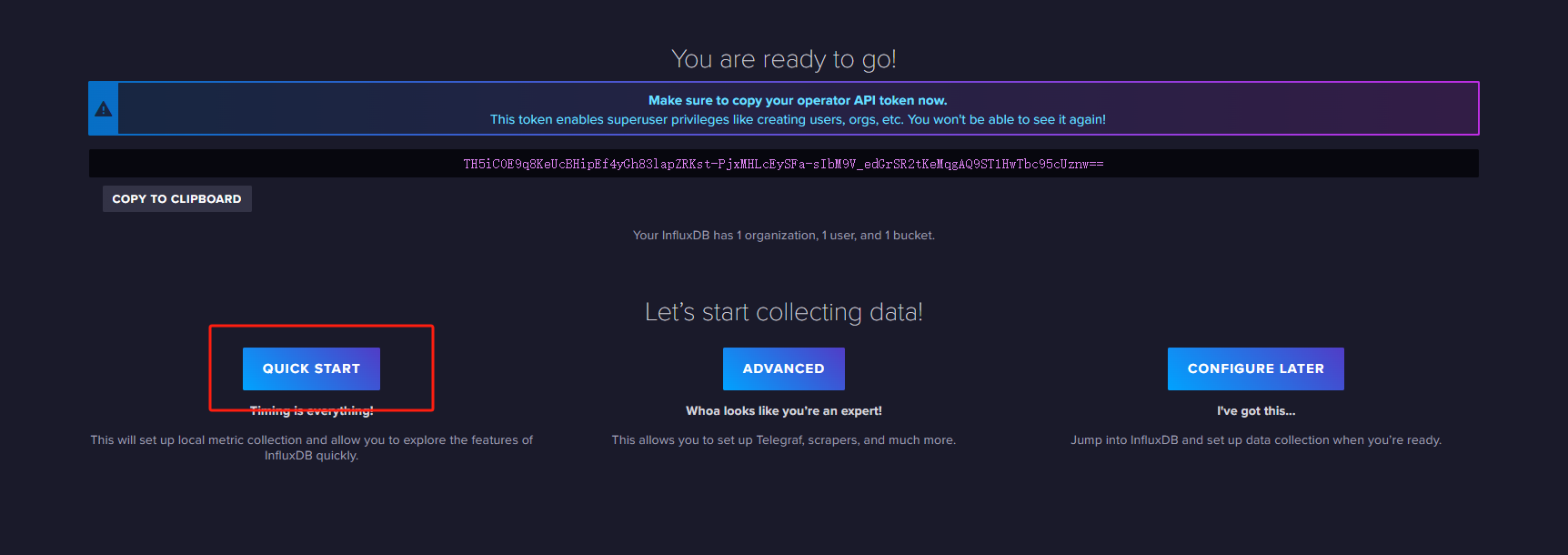The width and height of the screenshot is (1568, 555).
Task: Select the Configure Later button
Action: point(1255,368)
